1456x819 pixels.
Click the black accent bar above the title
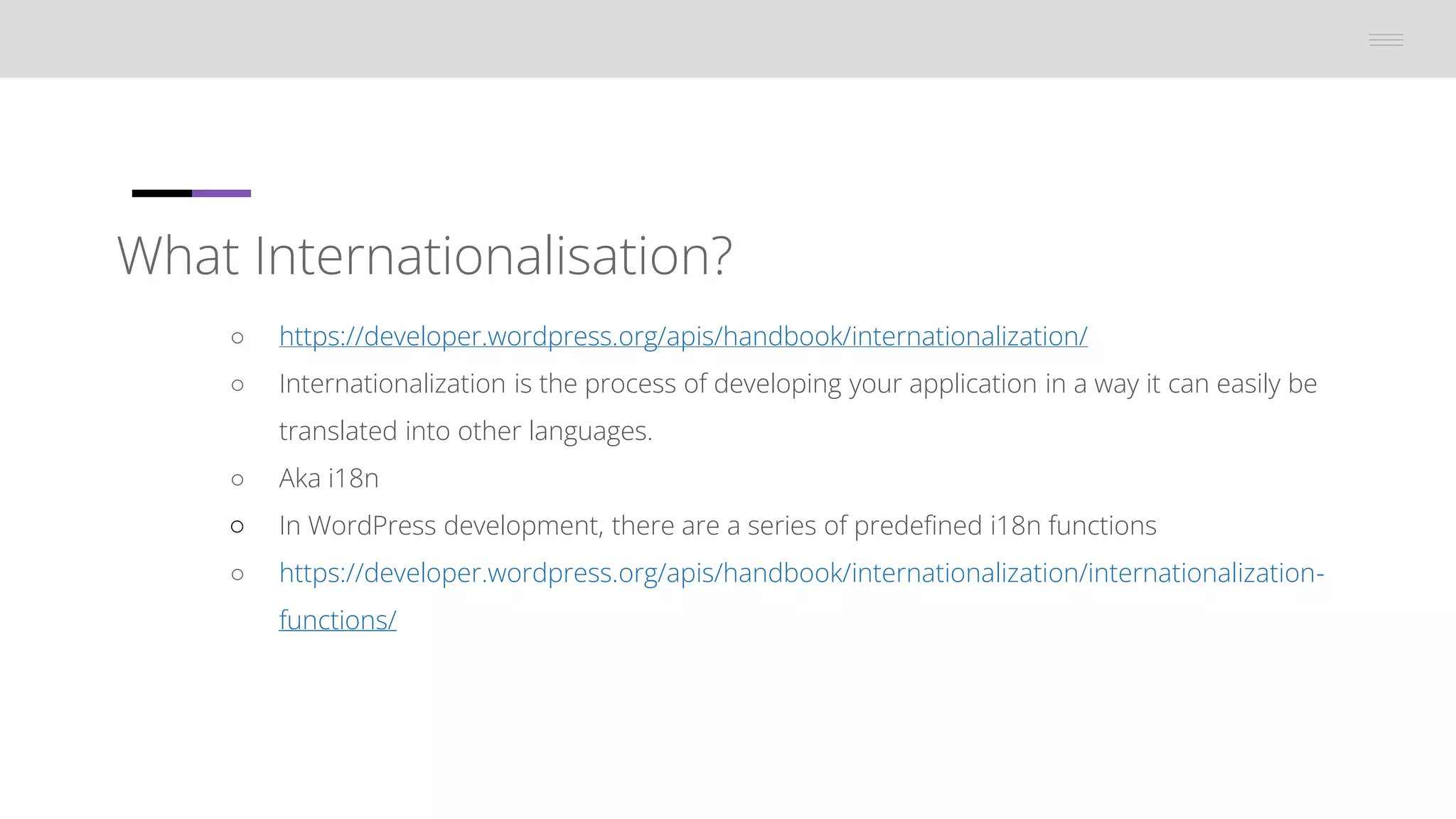click(162, 193)
